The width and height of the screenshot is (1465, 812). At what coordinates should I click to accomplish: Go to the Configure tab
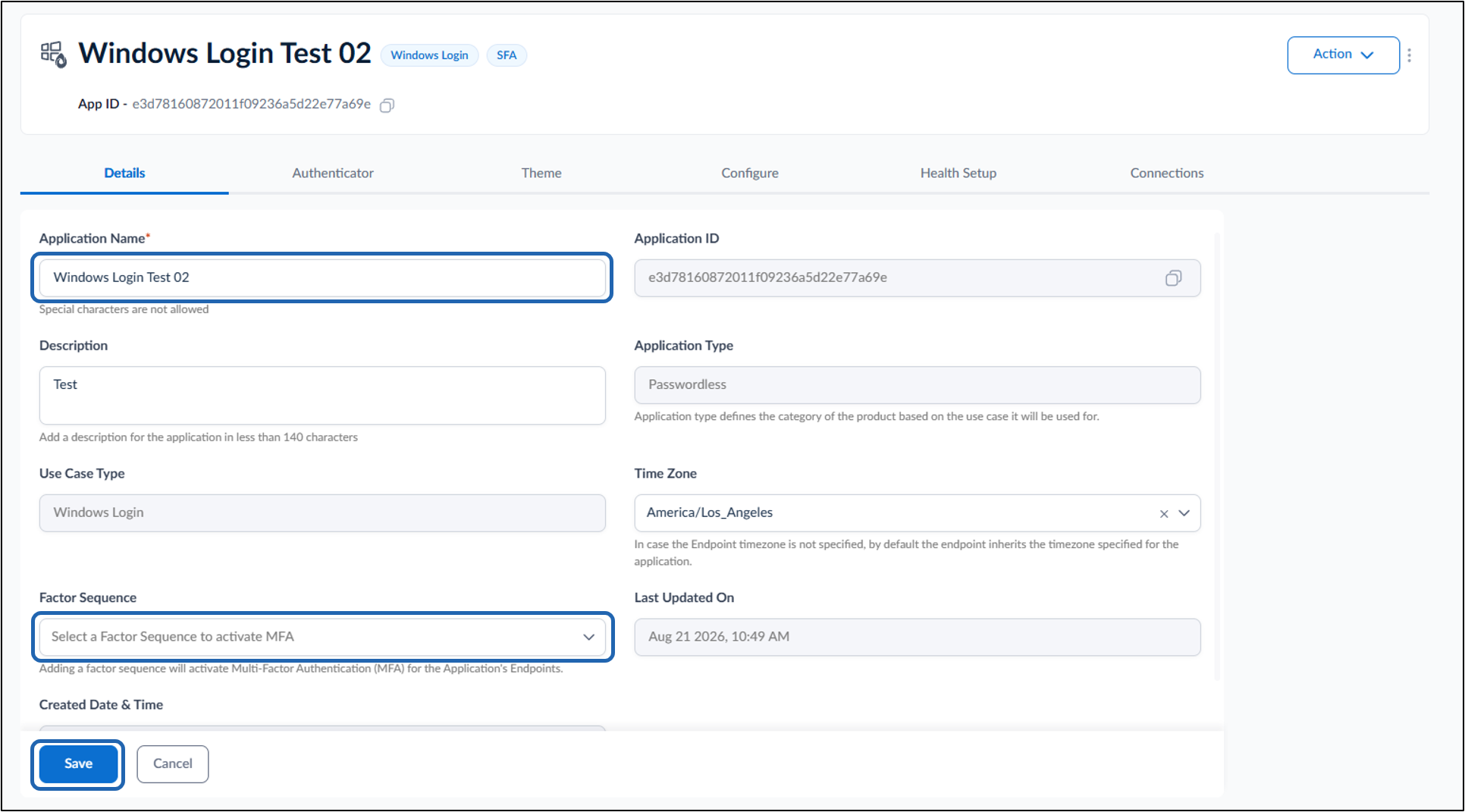(750, 173)
